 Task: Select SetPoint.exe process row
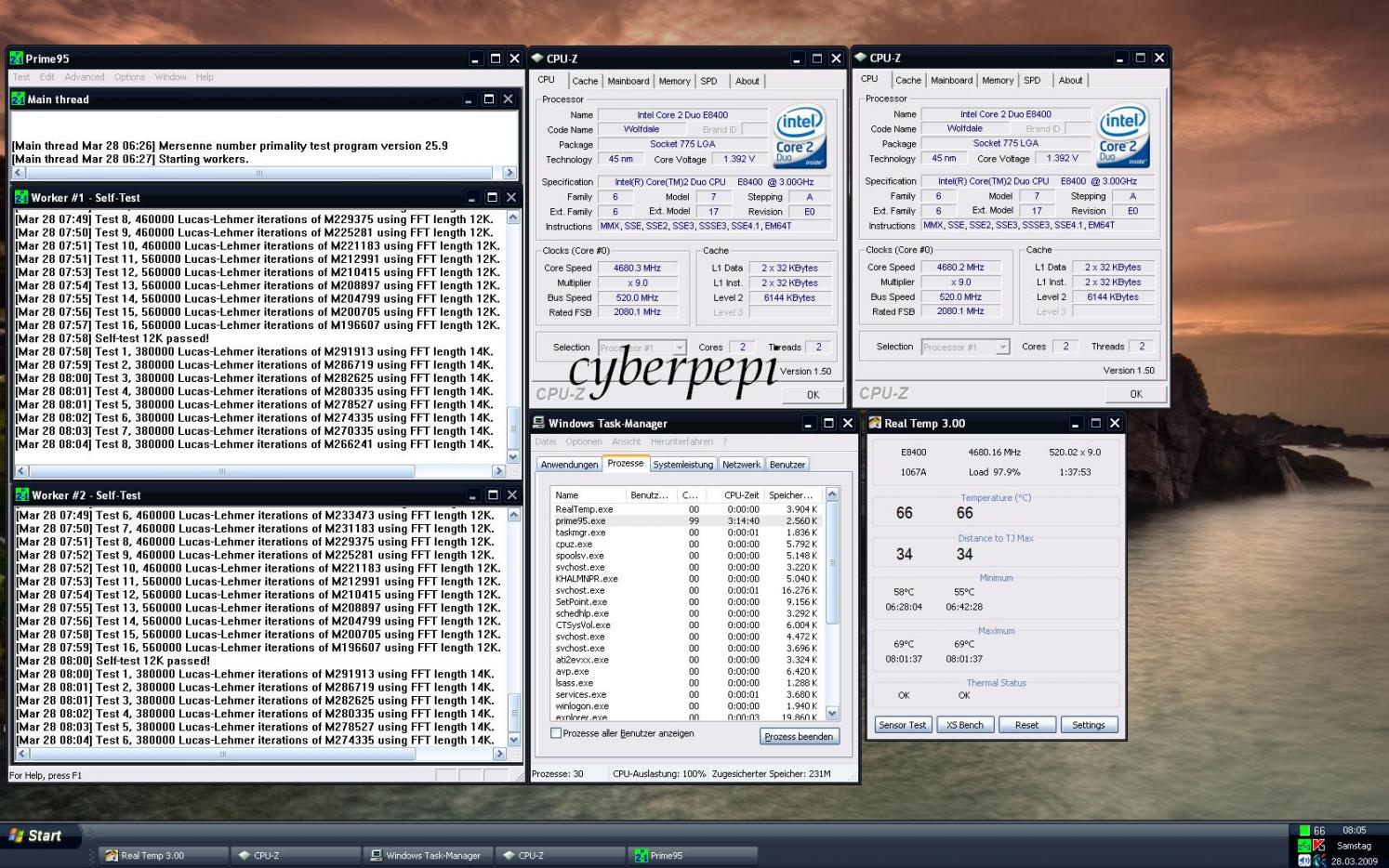pyautogui.click(x=687, y=602)
